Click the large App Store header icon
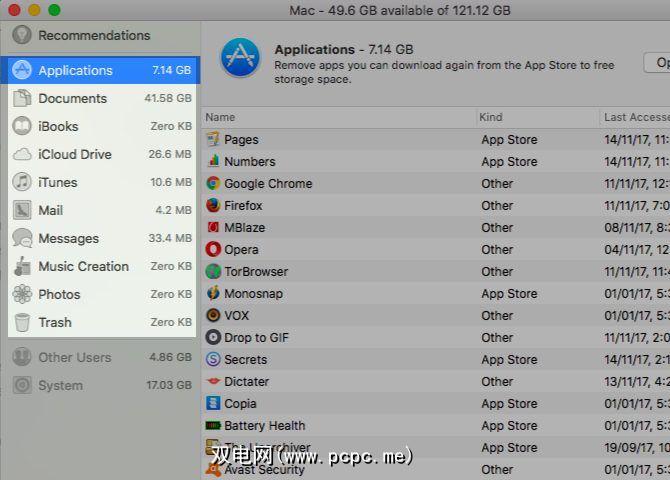 coord(240,57)
